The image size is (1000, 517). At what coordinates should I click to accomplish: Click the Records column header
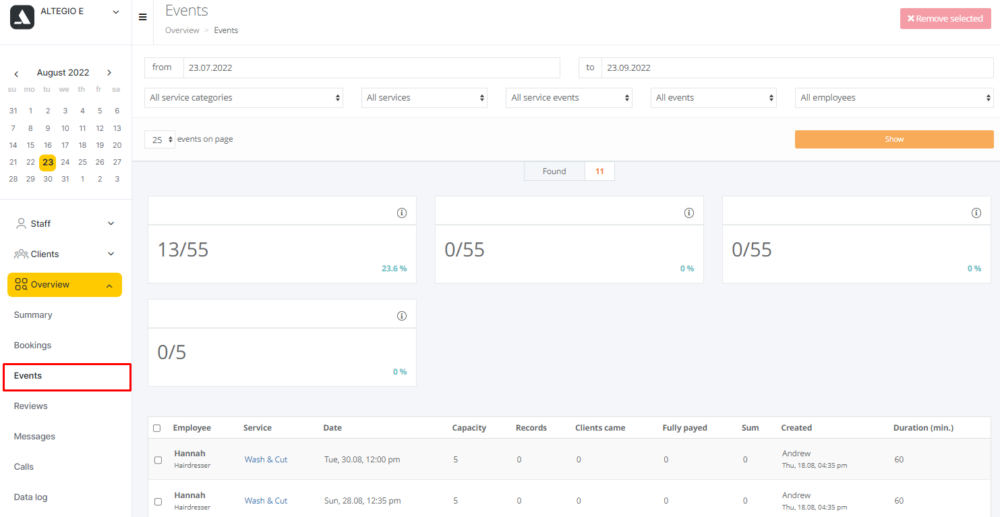pyautogui.click(x=531, y=428)
